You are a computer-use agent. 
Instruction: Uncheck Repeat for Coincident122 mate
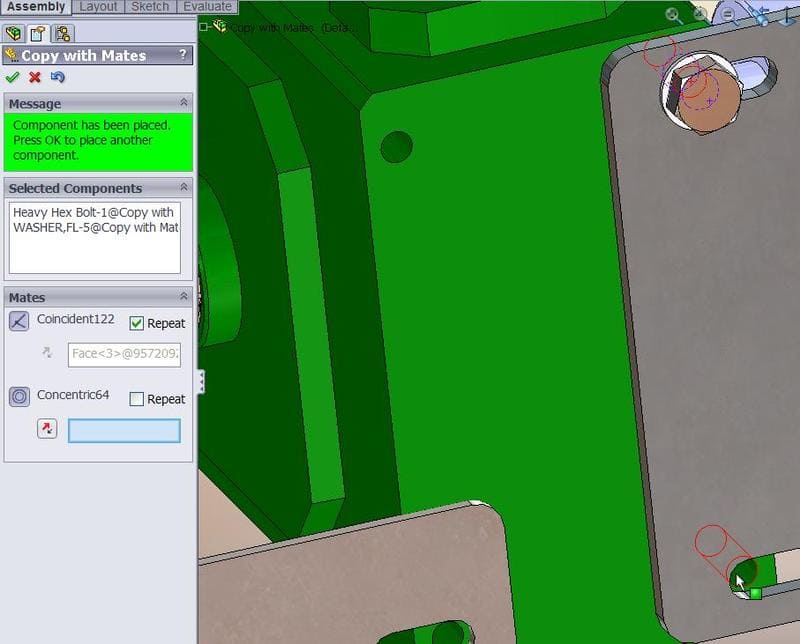137,323
